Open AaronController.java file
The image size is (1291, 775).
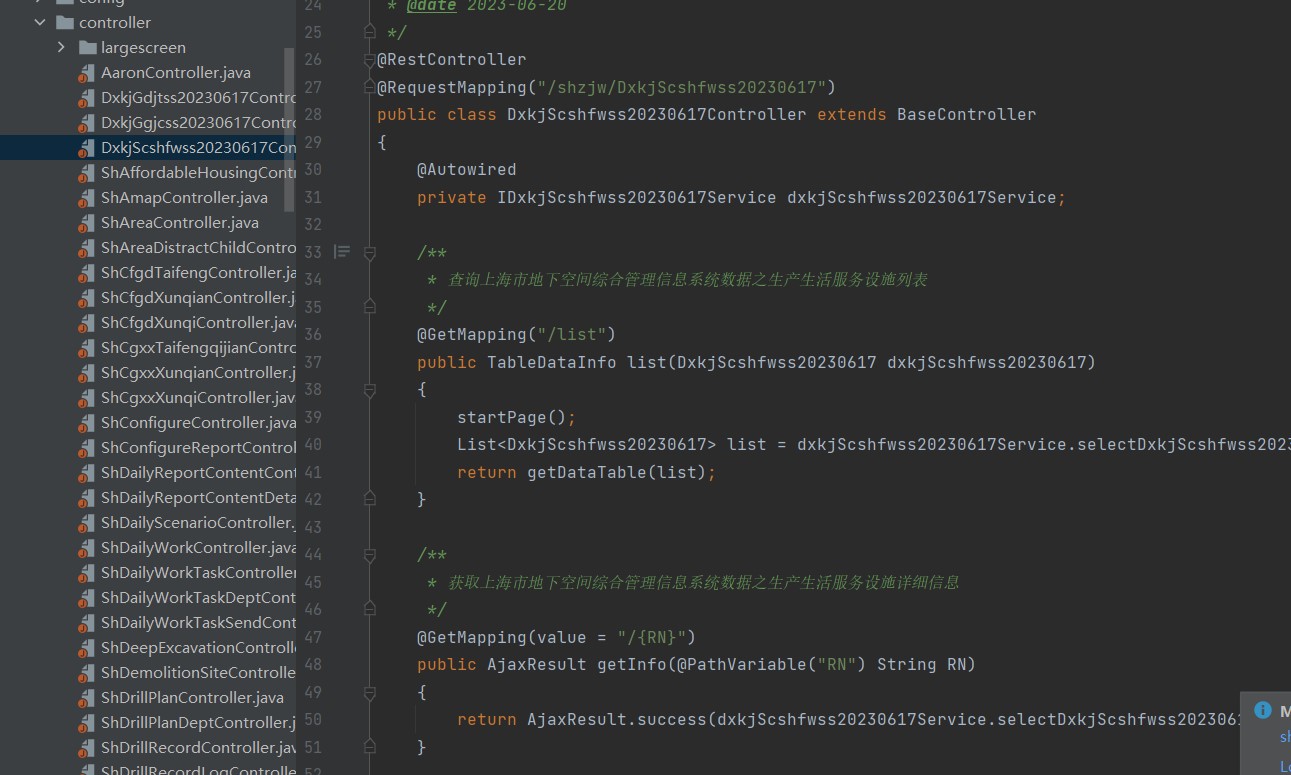coord(176,72)
